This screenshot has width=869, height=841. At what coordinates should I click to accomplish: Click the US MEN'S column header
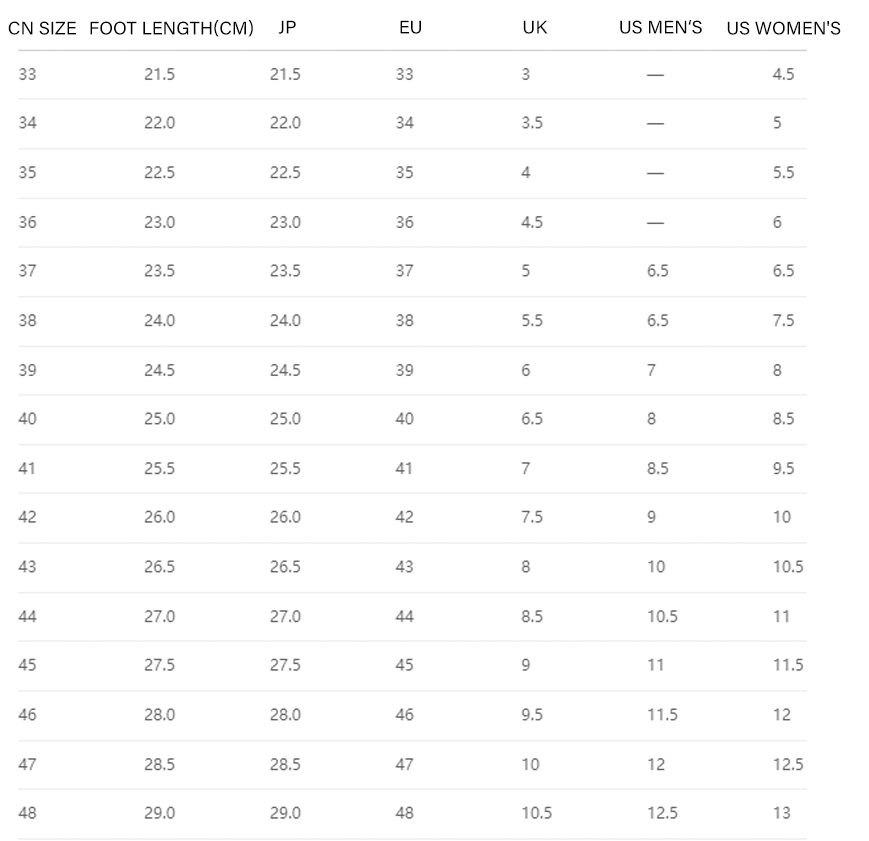click(660, 27)
